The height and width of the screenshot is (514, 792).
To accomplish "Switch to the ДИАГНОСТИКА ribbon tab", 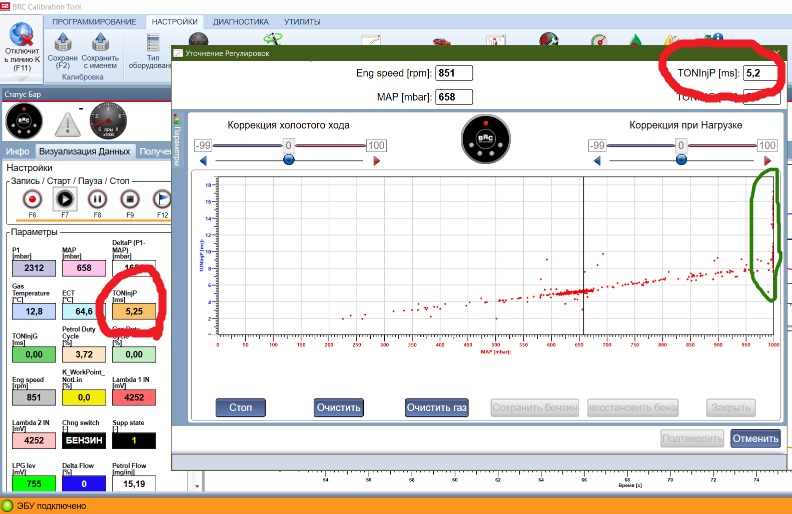I will [240, 21].
